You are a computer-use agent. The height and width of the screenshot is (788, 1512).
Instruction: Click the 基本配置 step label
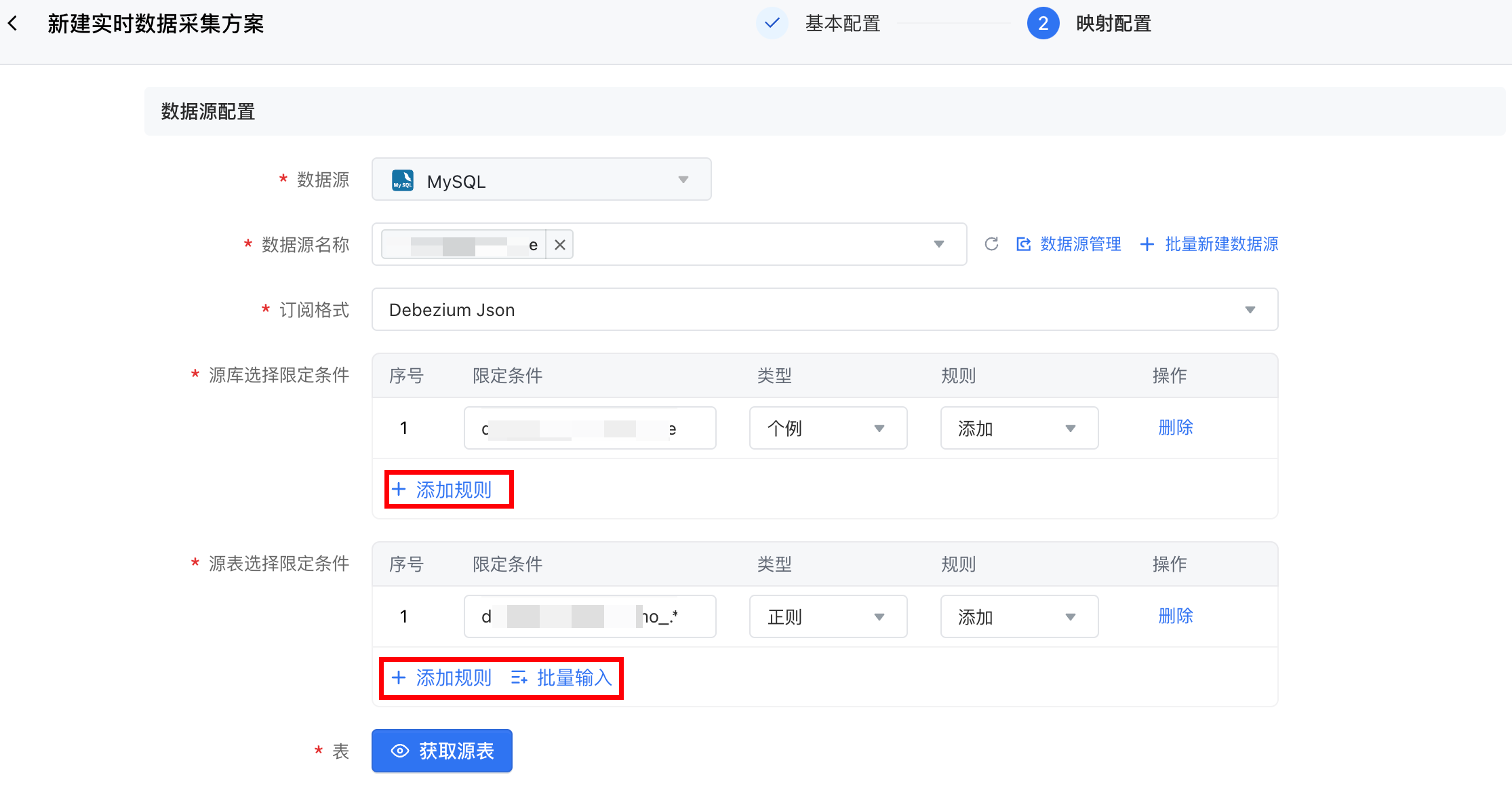tap(843, 24)
